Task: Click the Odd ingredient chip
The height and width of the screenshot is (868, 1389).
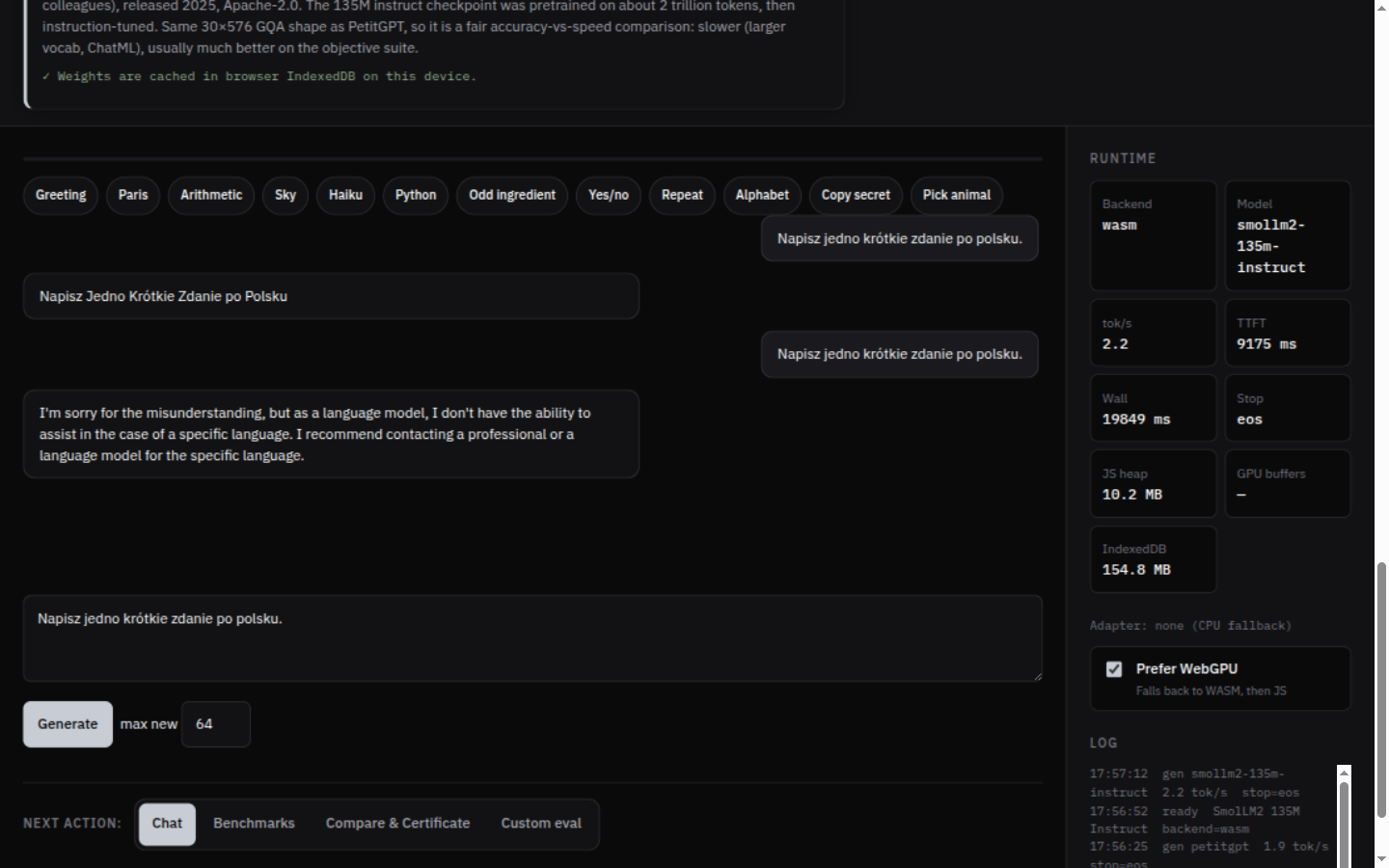Action: [x=512, y=195]
